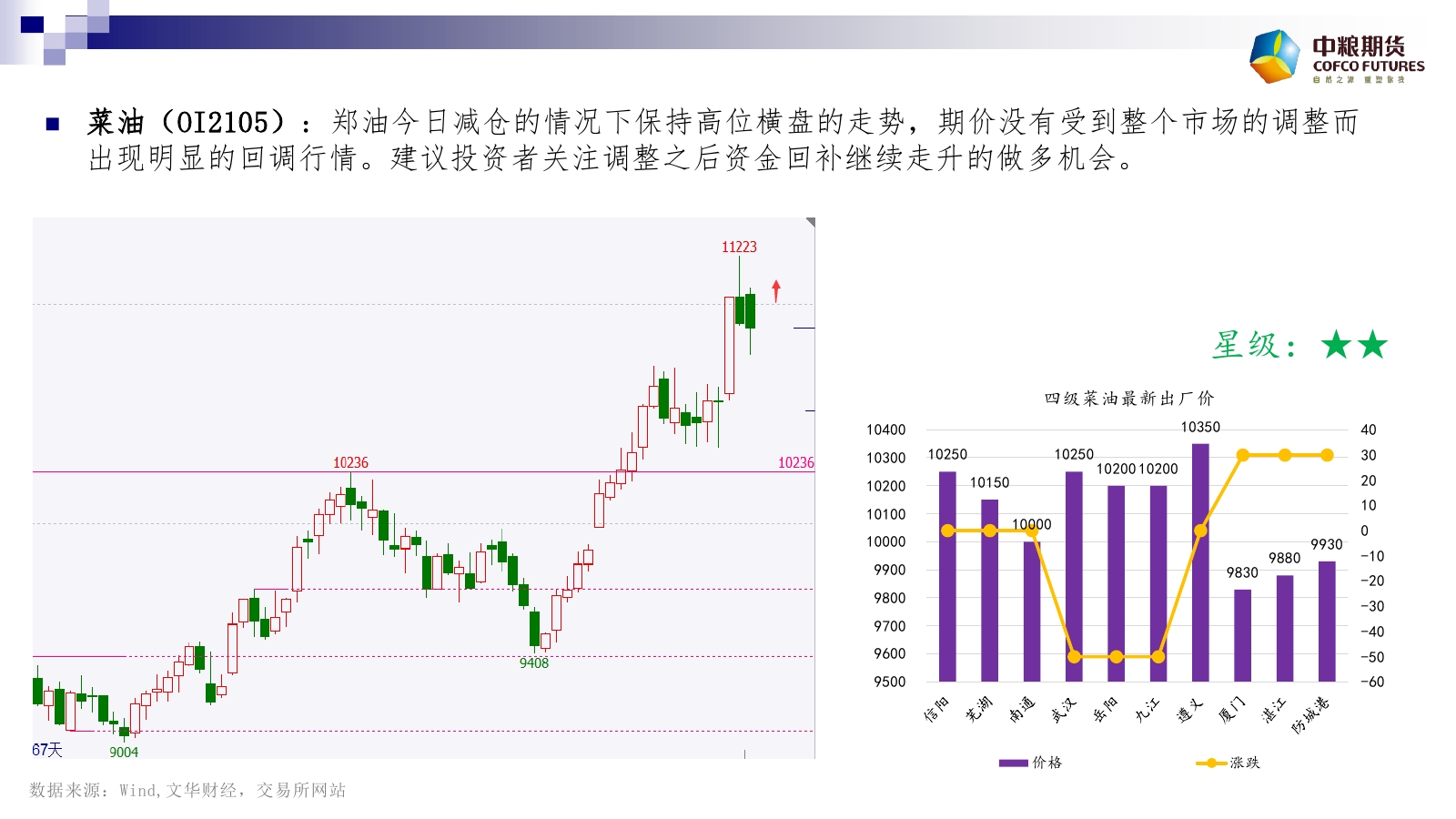The image size is (1456, 819).
Task: Click the red up arrow on candlestick chart
Action: [776, 290]
